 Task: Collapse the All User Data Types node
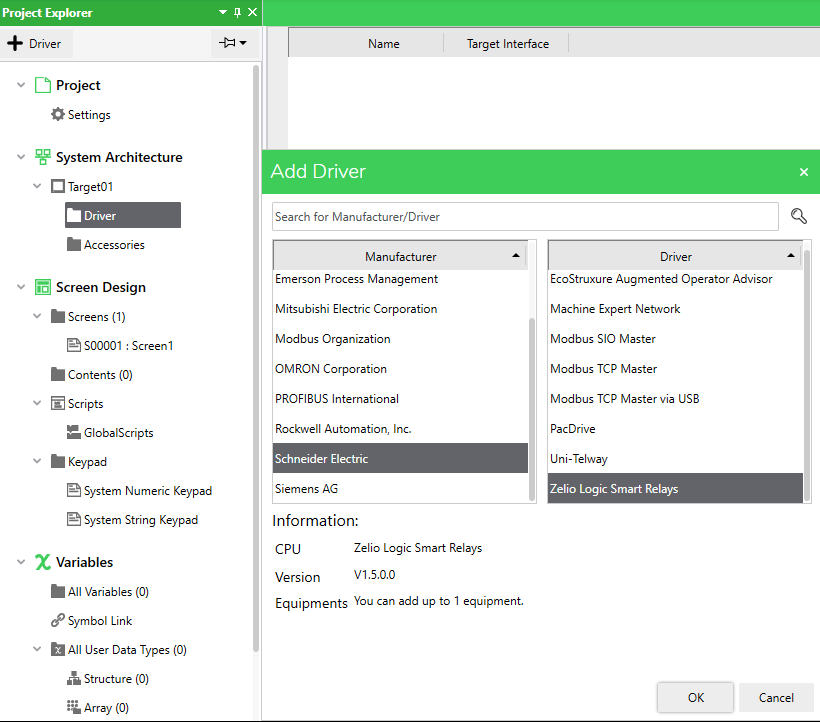tap(37, 649)
